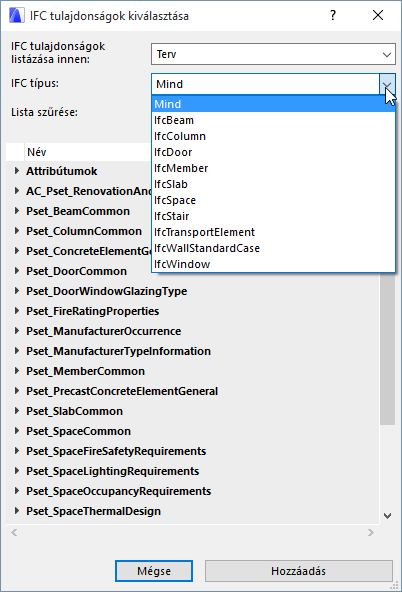Expand Pset_SpaceOccupancyRequirements group
The height and width of the screenshot is (592, 402).
pos(17,491)
